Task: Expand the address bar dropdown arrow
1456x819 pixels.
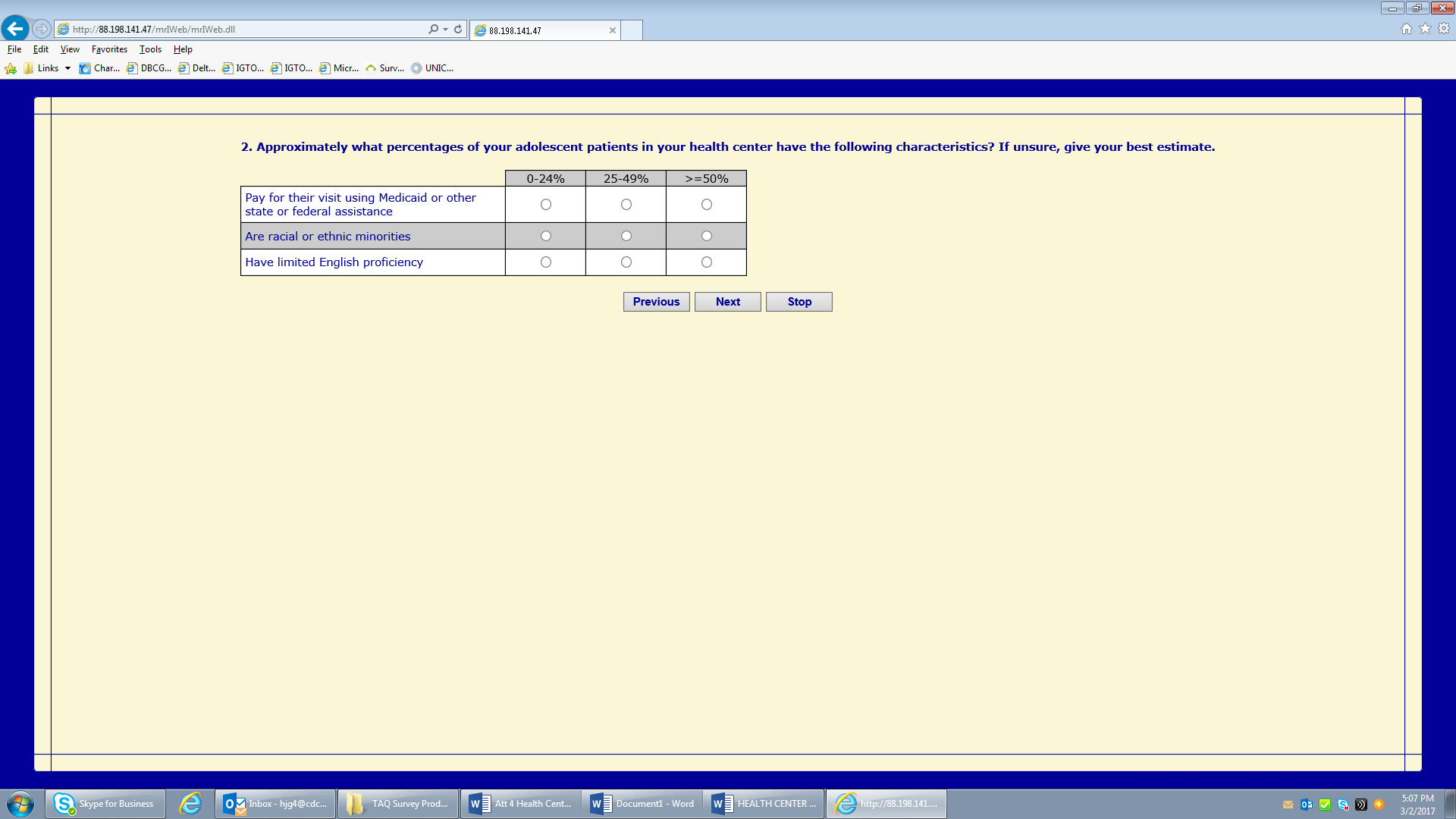Action: (446, 30)
